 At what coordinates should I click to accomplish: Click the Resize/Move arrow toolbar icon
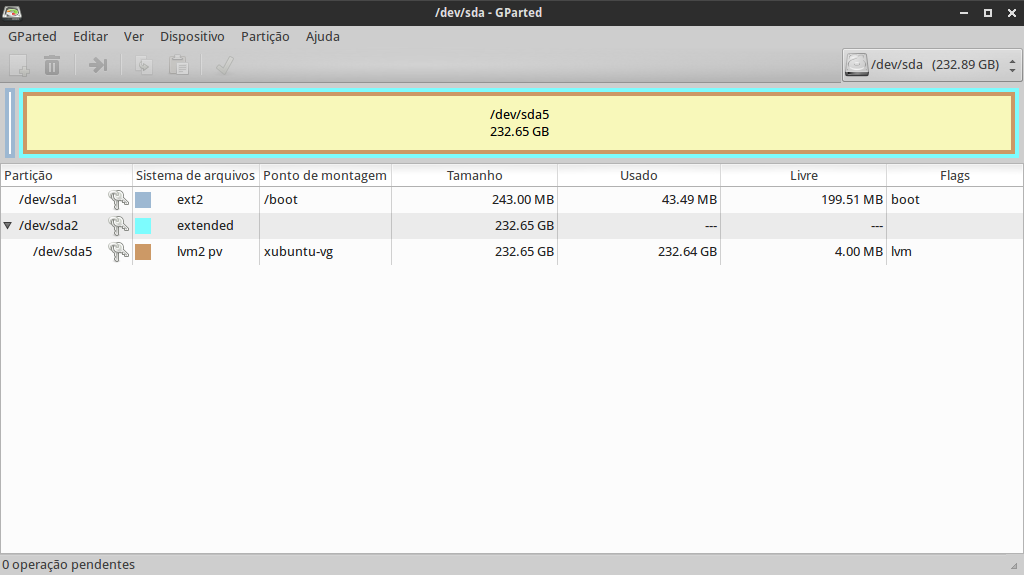[x=98, y=65]
